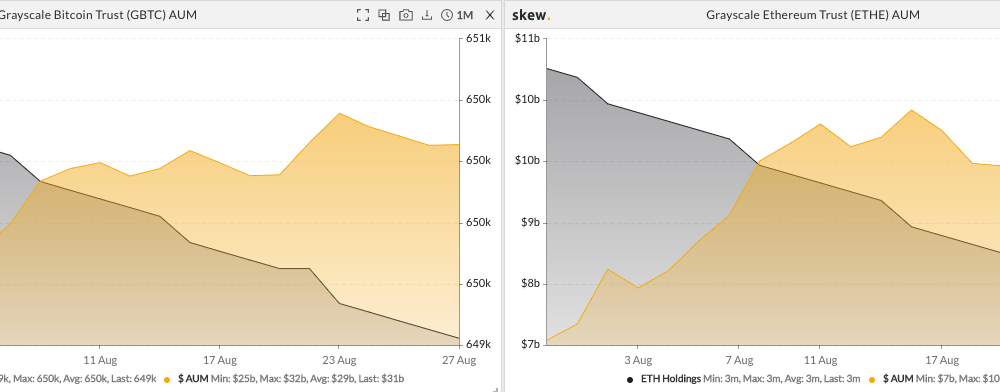Click the 17 Aug label on ETHE chart
The width and height of the screenshot is (1000, 392).
point(942,360)
